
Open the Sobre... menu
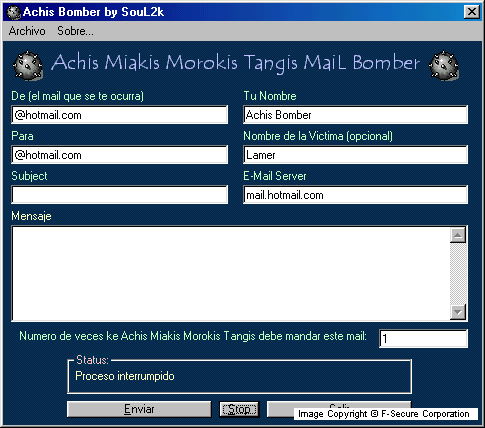(75, 31)
